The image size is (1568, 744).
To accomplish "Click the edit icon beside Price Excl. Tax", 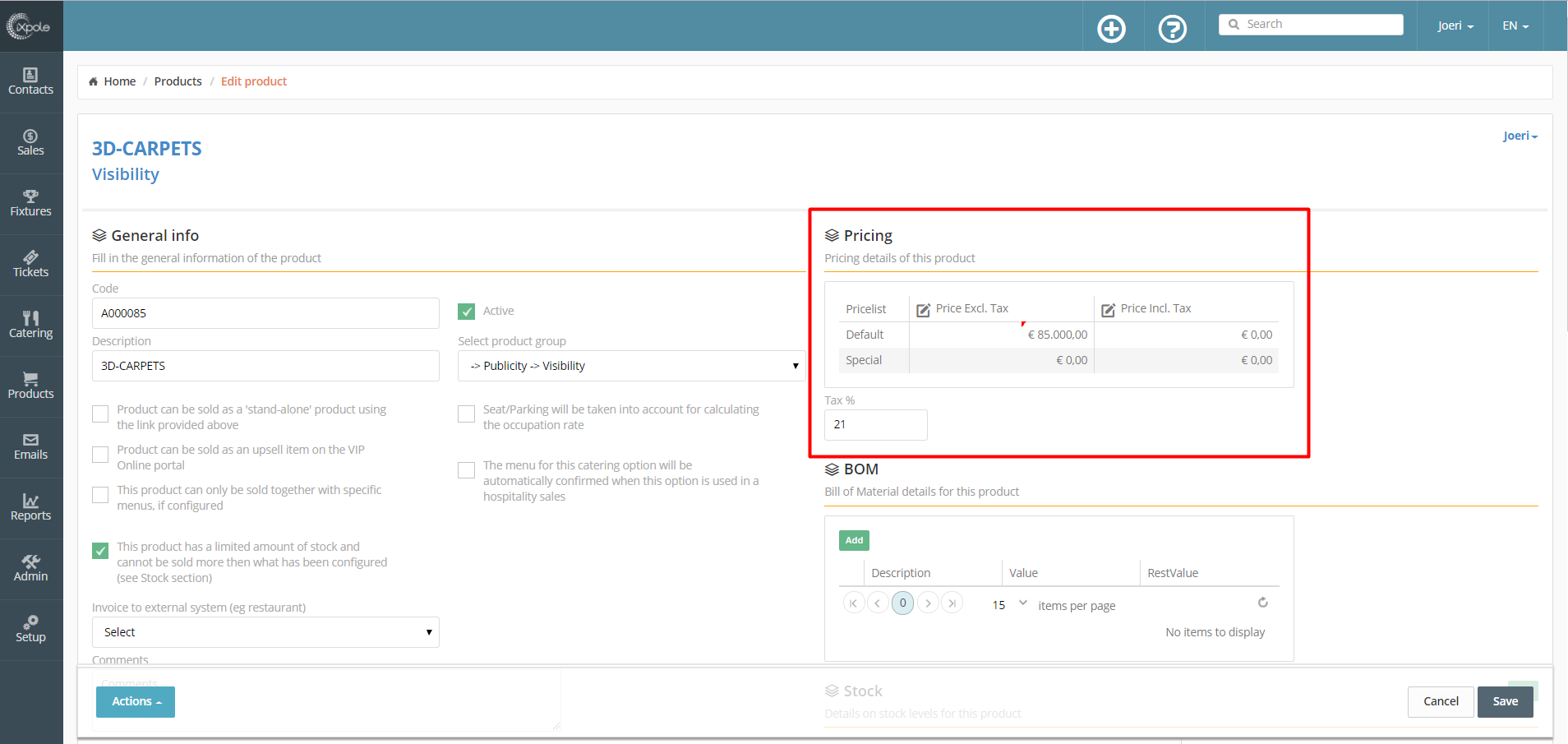I will coord(923,309).
